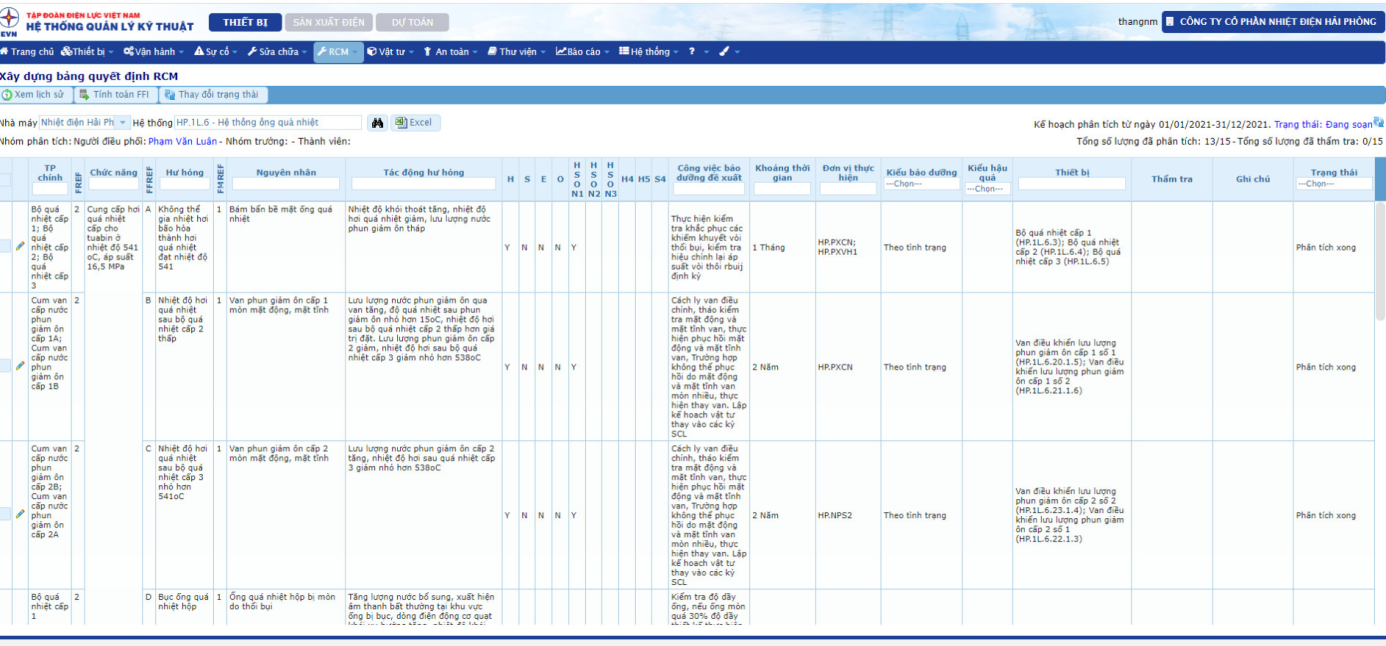
Task: Click the Thẩm tra column header
Action: (1172, 178)
